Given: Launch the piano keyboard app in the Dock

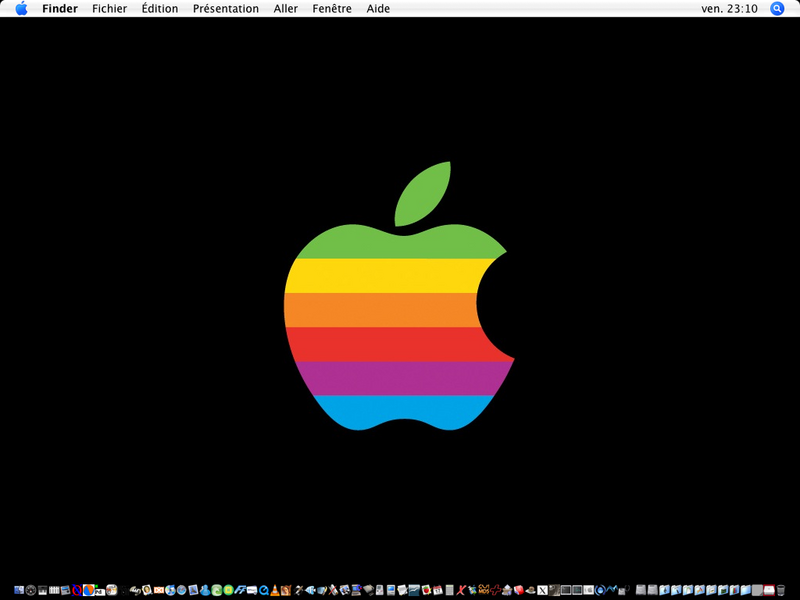Looking at the screenshot, I should (x=43, y=590).
